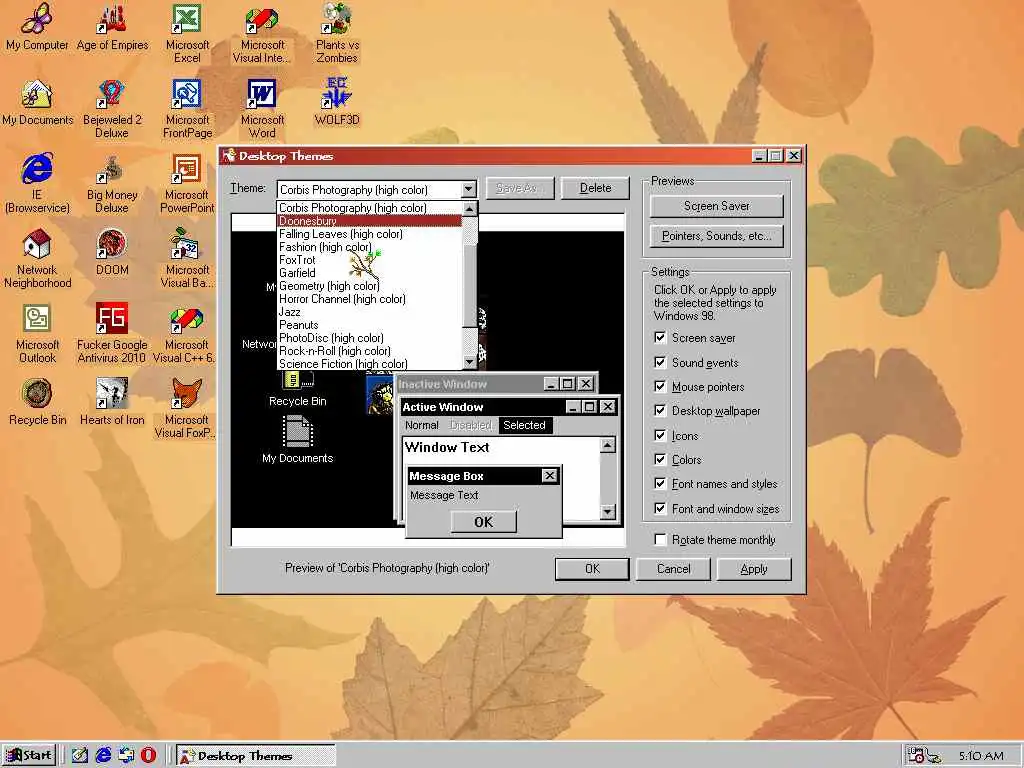1024x768 pixels.
Task: Click the theme list scroll-up arrow
Action: point(470,208)
